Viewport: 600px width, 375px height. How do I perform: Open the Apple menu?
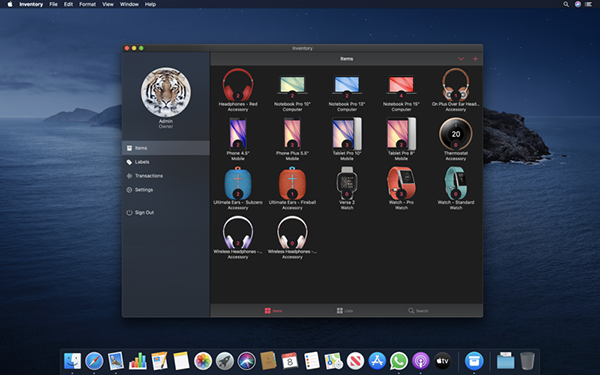[10, 4]
